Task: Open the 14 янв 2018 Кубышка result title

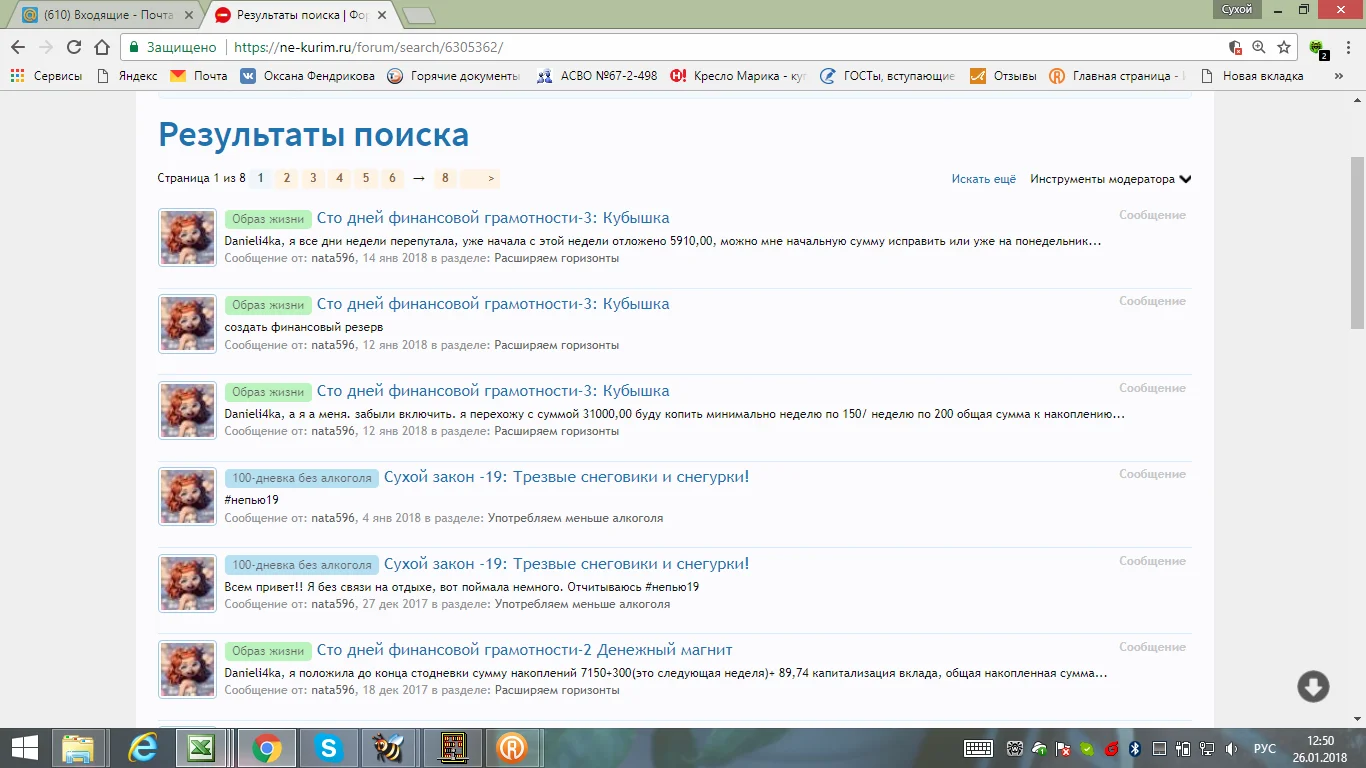Action: click(493, 218)
